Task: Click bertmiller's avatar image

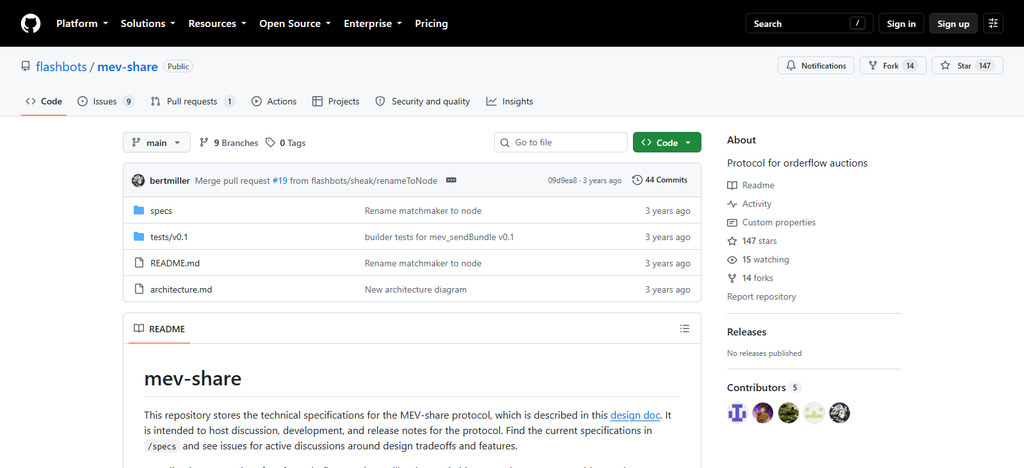Action: [138, 180]
